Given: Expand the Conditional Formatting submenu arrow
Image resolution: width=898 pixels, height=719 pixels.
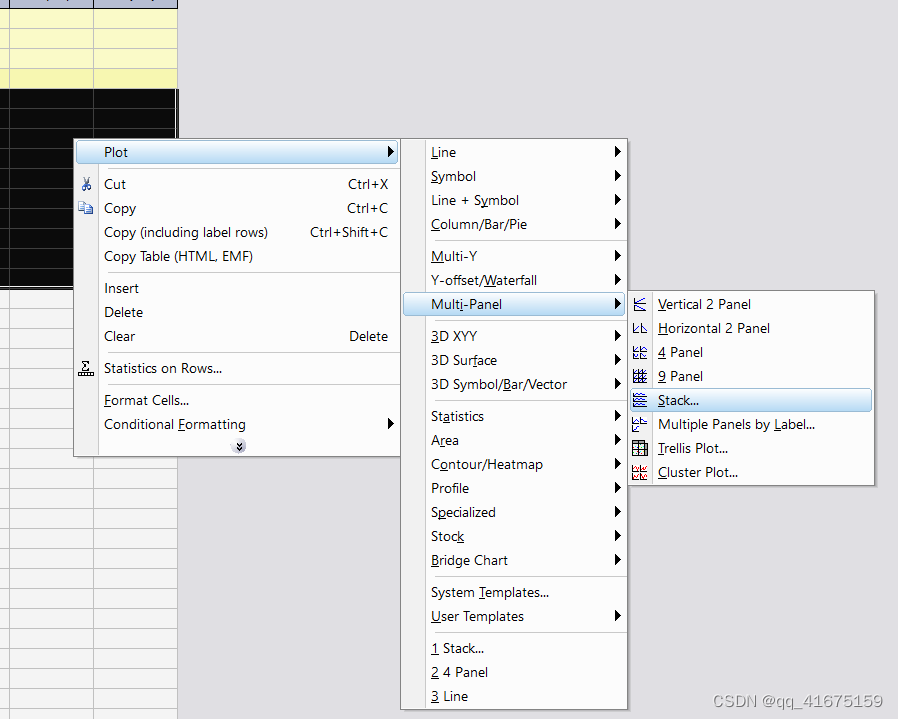Looking at the screenshot, I should coord(390,424).
